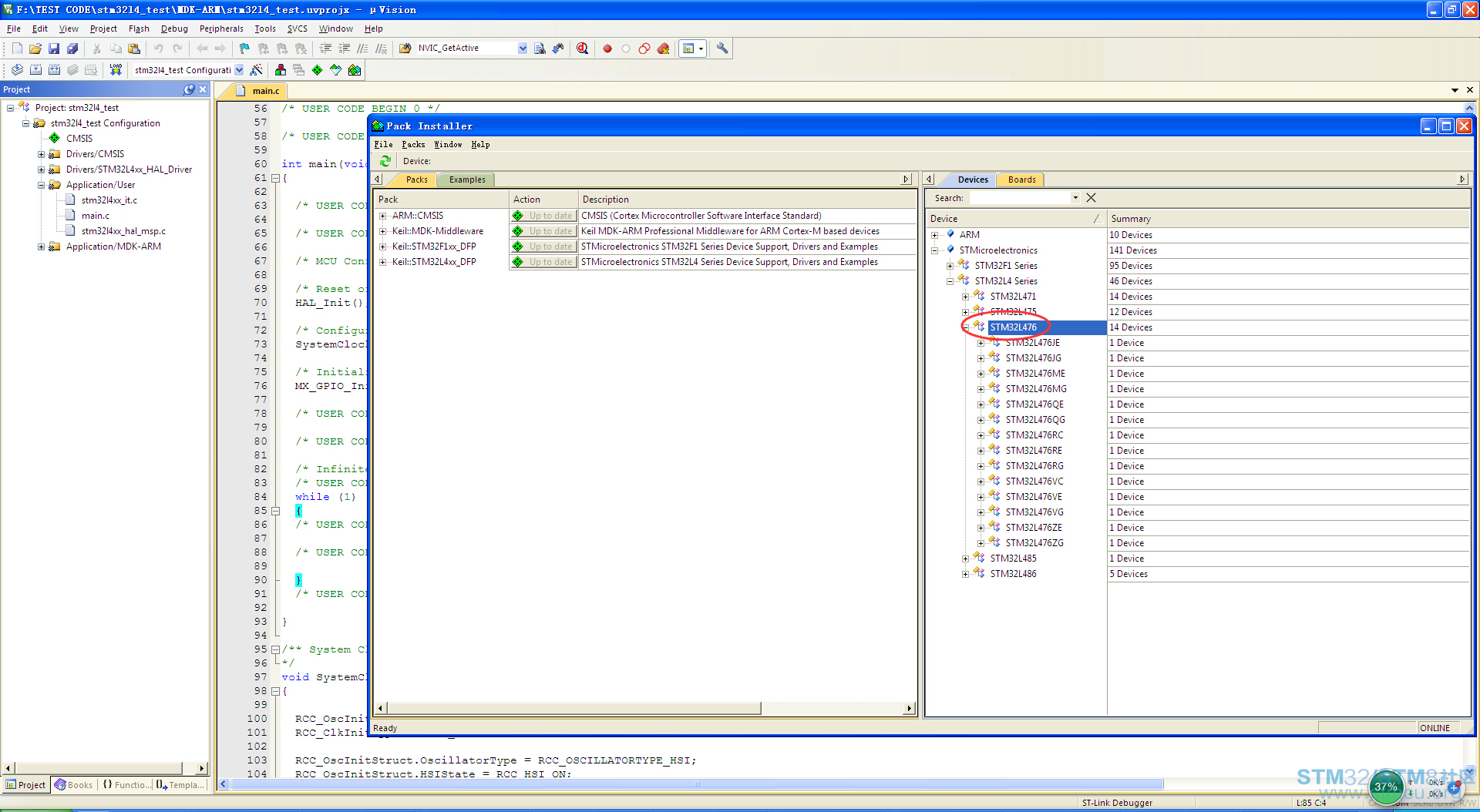1480x812 pixels.
Task: Open the Configuration wrench icon
Action: 722,49
